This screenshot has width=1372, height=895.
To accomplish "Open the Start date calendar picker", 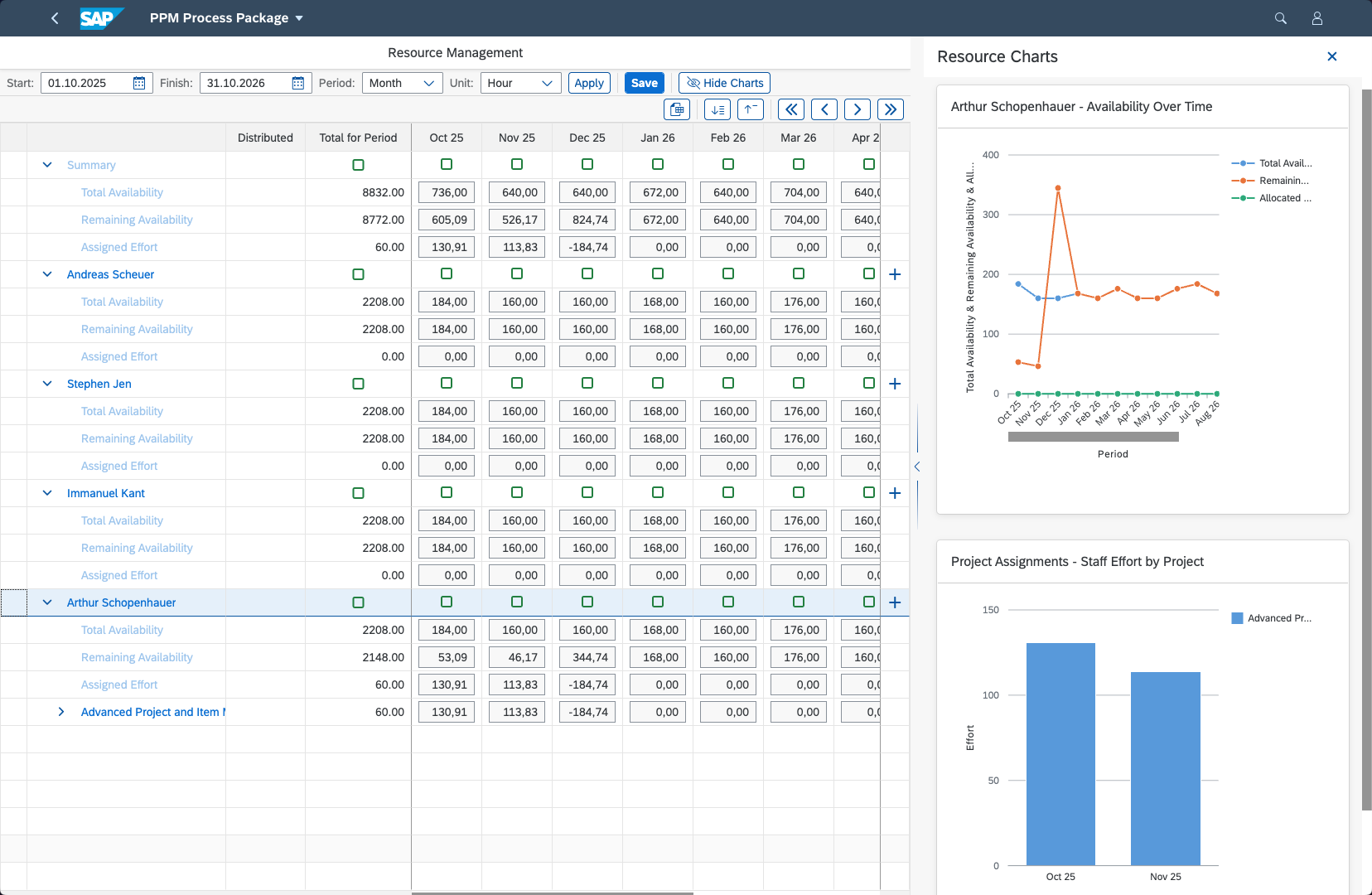I will tap(139, 83).
